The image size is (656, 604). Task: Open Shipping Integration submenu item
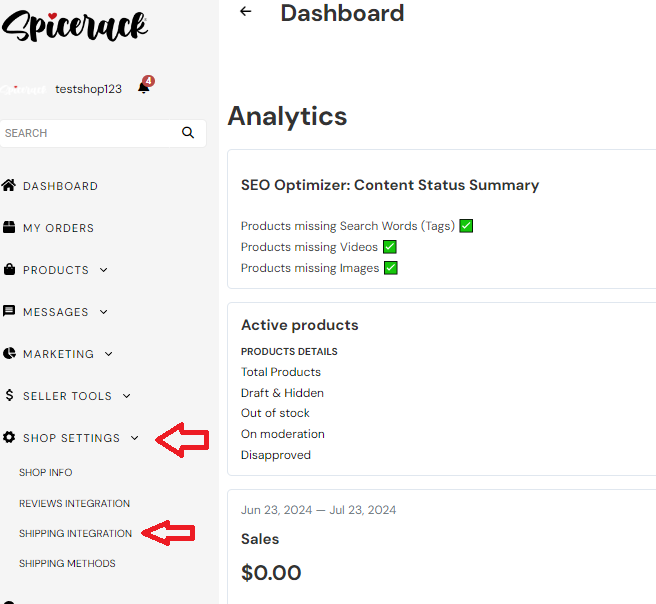point(75,533)
